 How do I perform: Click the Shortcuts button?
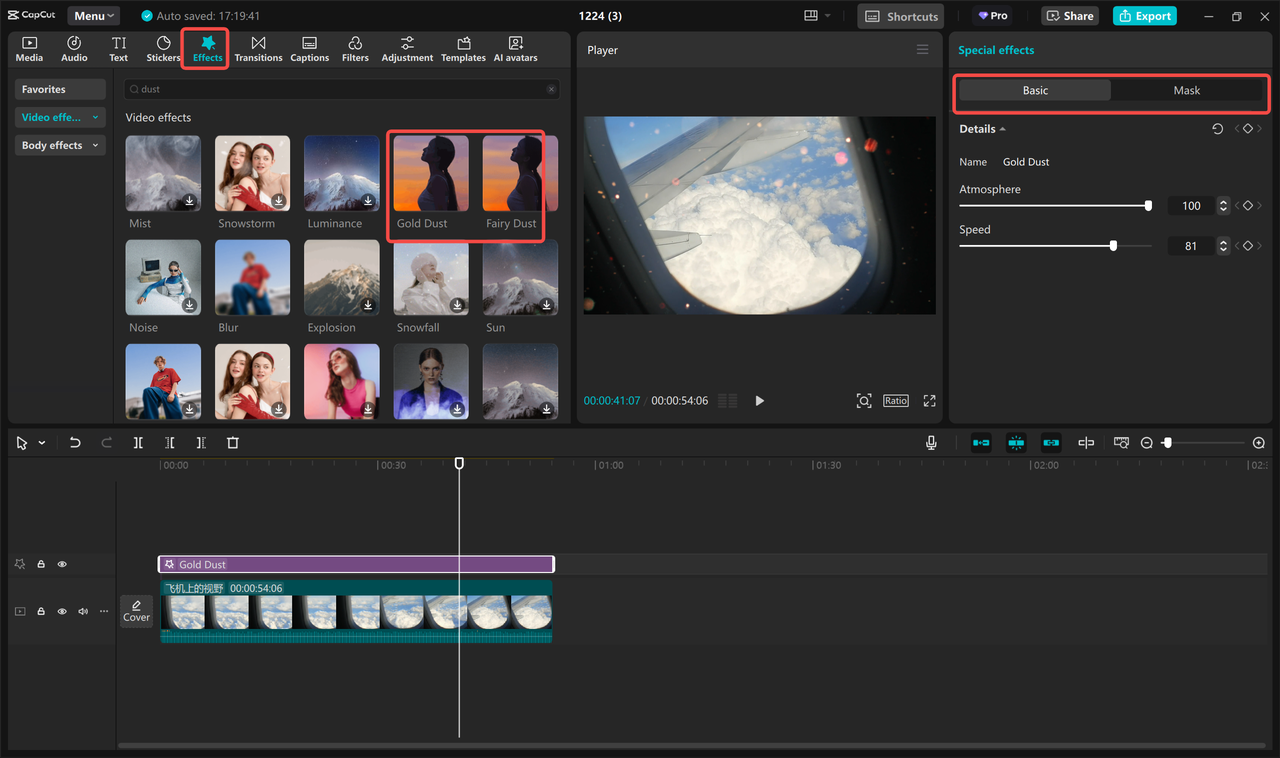point(899,15)
